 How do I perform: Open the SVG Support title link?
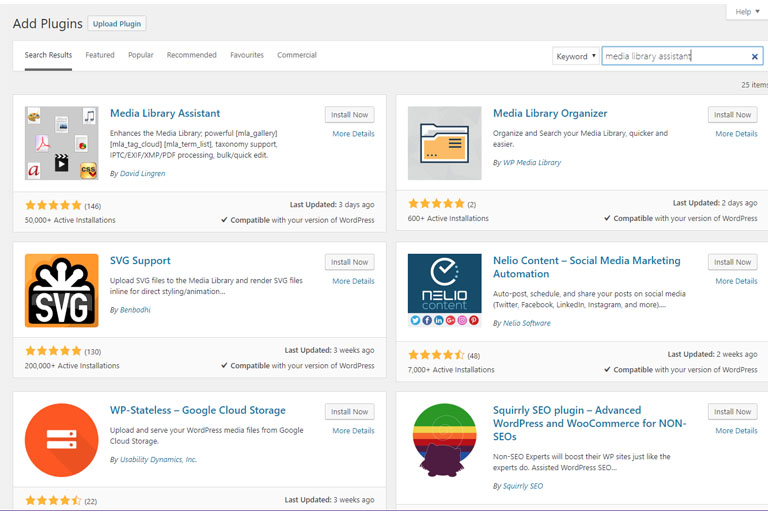140,261
